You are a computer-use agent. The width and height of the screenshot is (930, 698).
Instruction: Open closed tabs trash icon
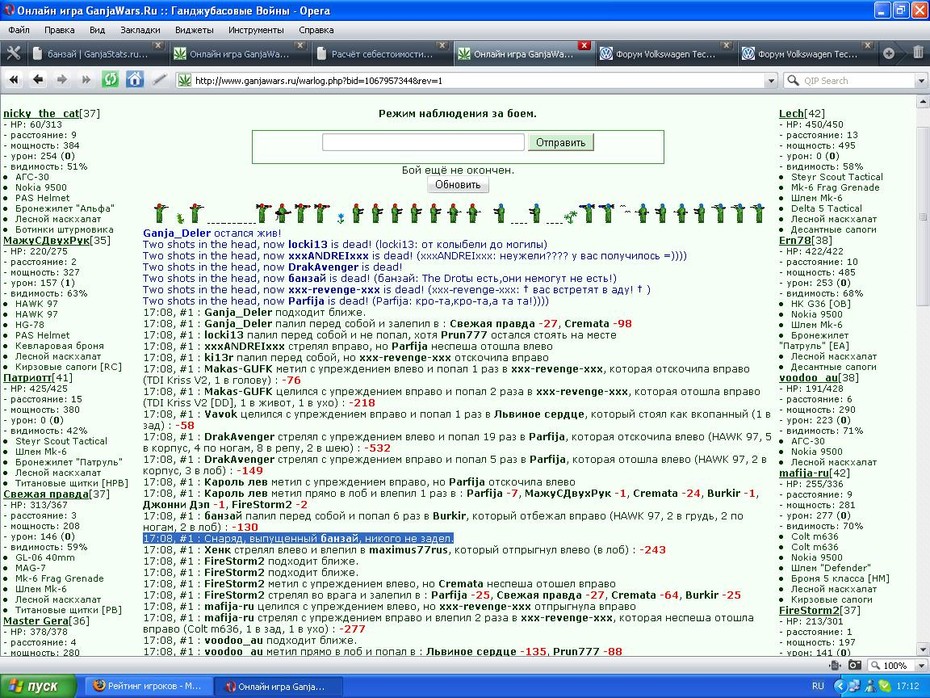[x=918, y=53]
